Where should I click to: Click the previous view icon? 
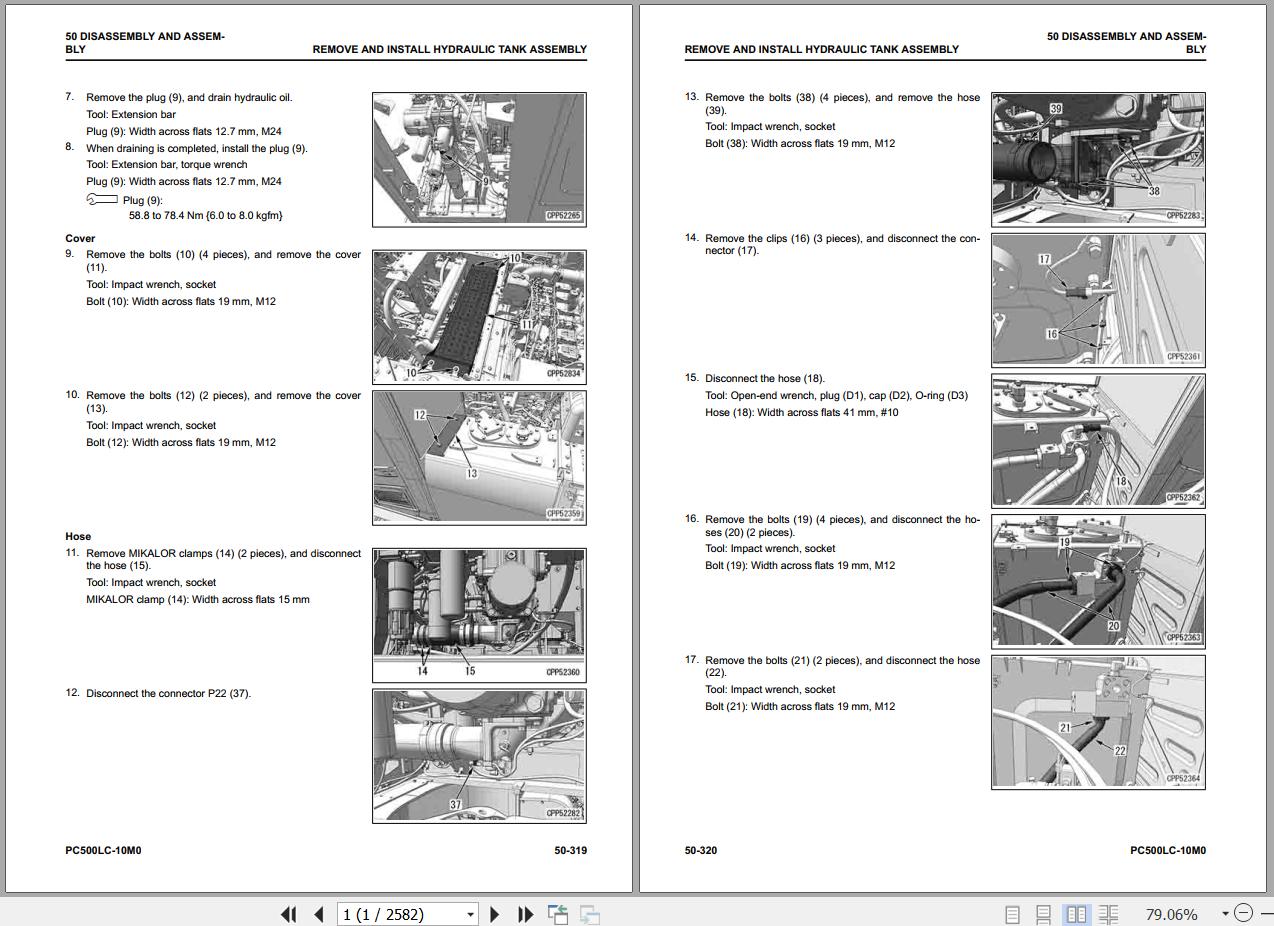558,914
